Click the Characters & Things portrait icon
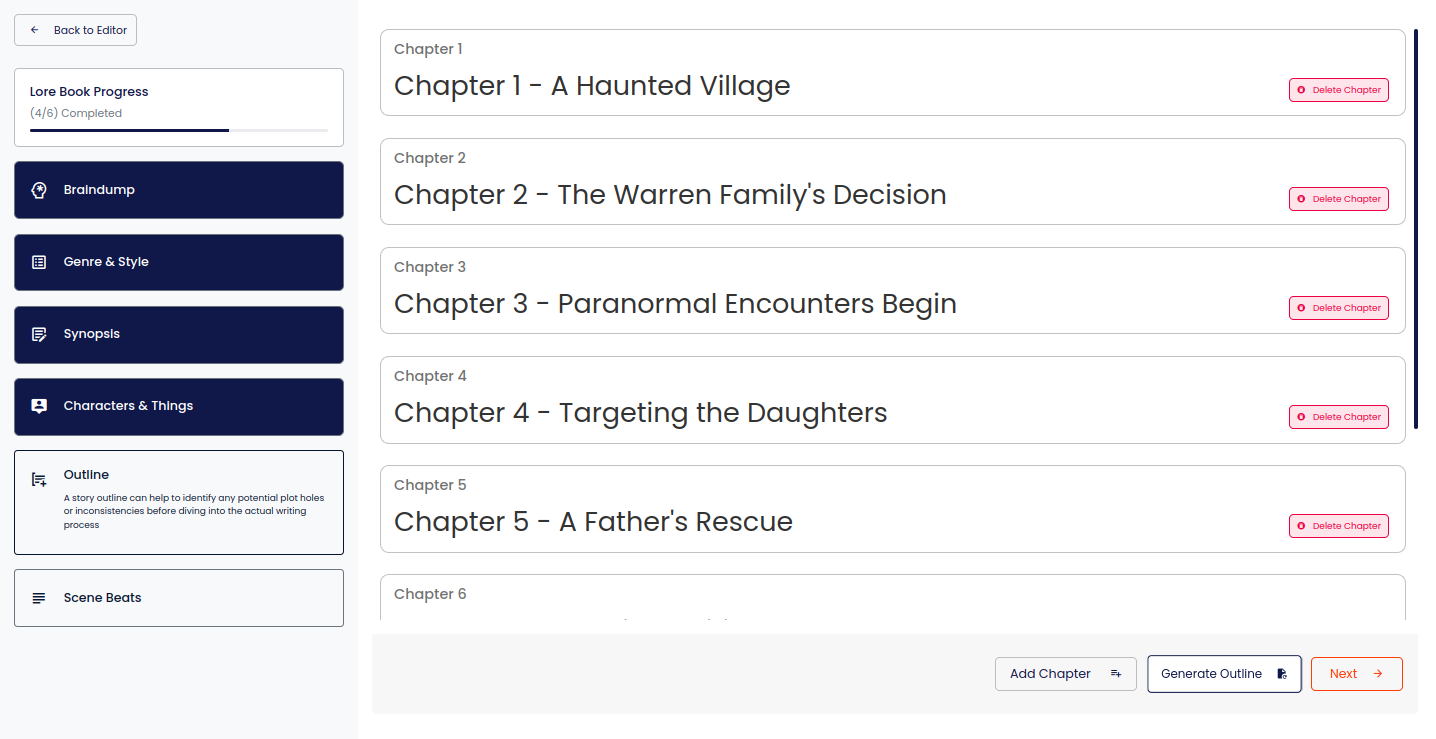The image size is (1436, 739). [x=39, y=407]
